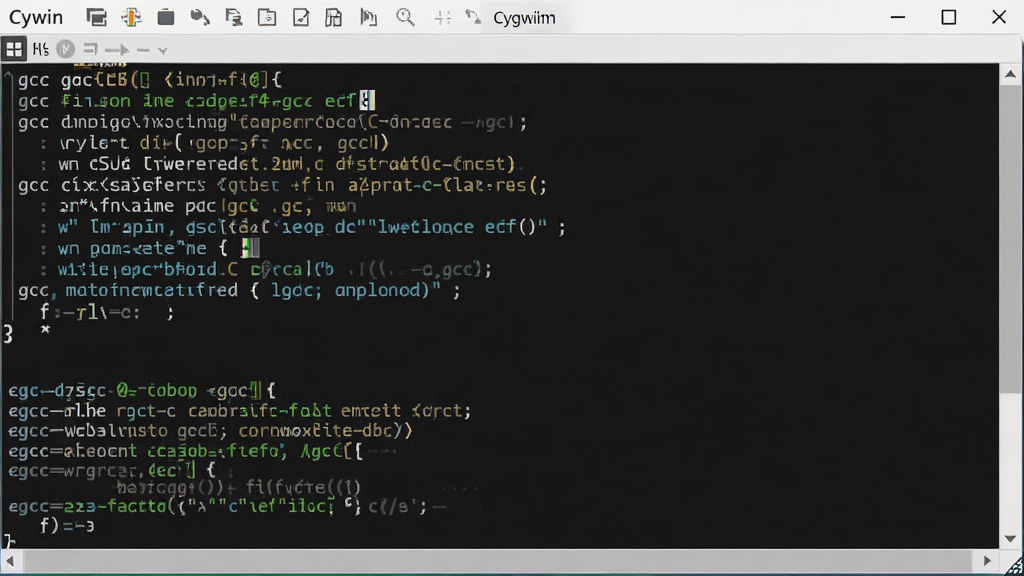Expand the small chevron dropdown in second toolbar
Image resolution: width=1024 pixels, height=576 pixels.
click(163, 50)
